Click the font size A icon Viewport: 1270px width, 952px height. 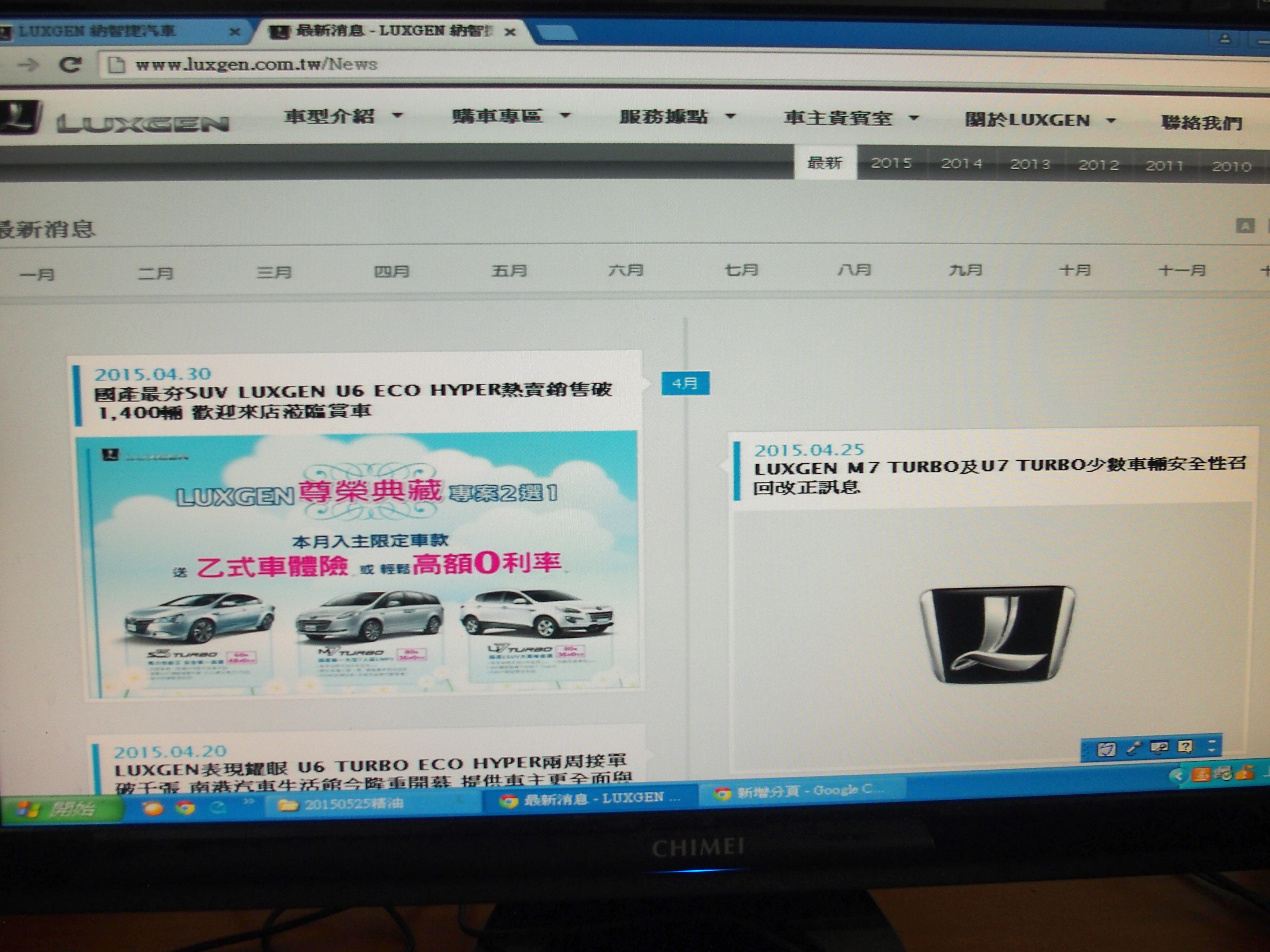(x=1245, y=226)
